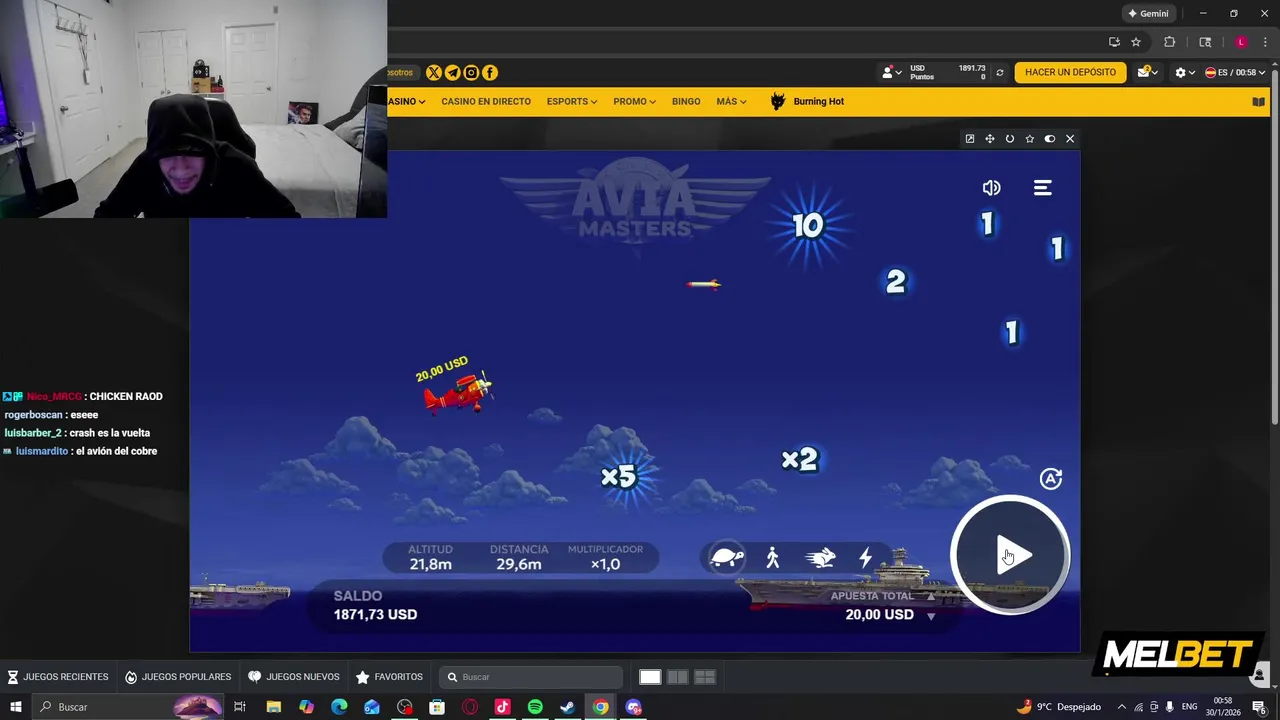Open game in new window icon
Image resolution: width=1280 pixels, height=720 pixels.
tap(969, 139)
